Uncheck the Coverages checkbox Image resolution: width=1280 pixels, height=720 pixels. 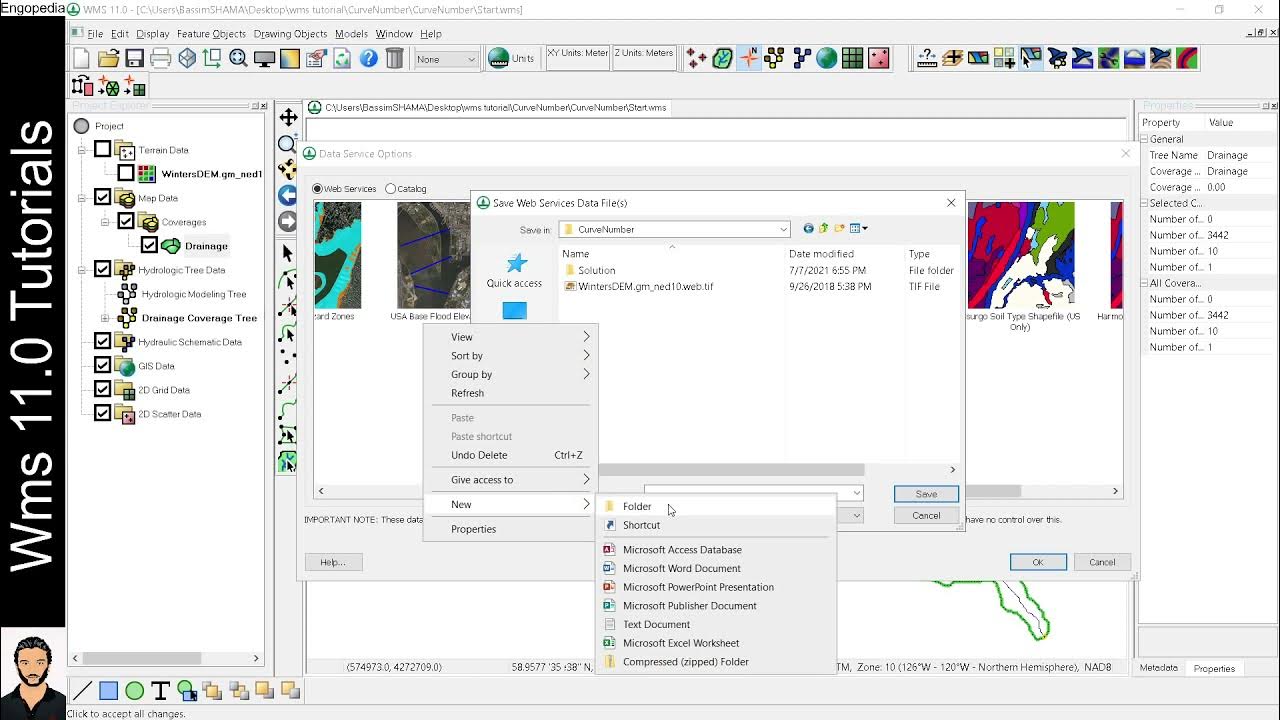pos(126,222)
